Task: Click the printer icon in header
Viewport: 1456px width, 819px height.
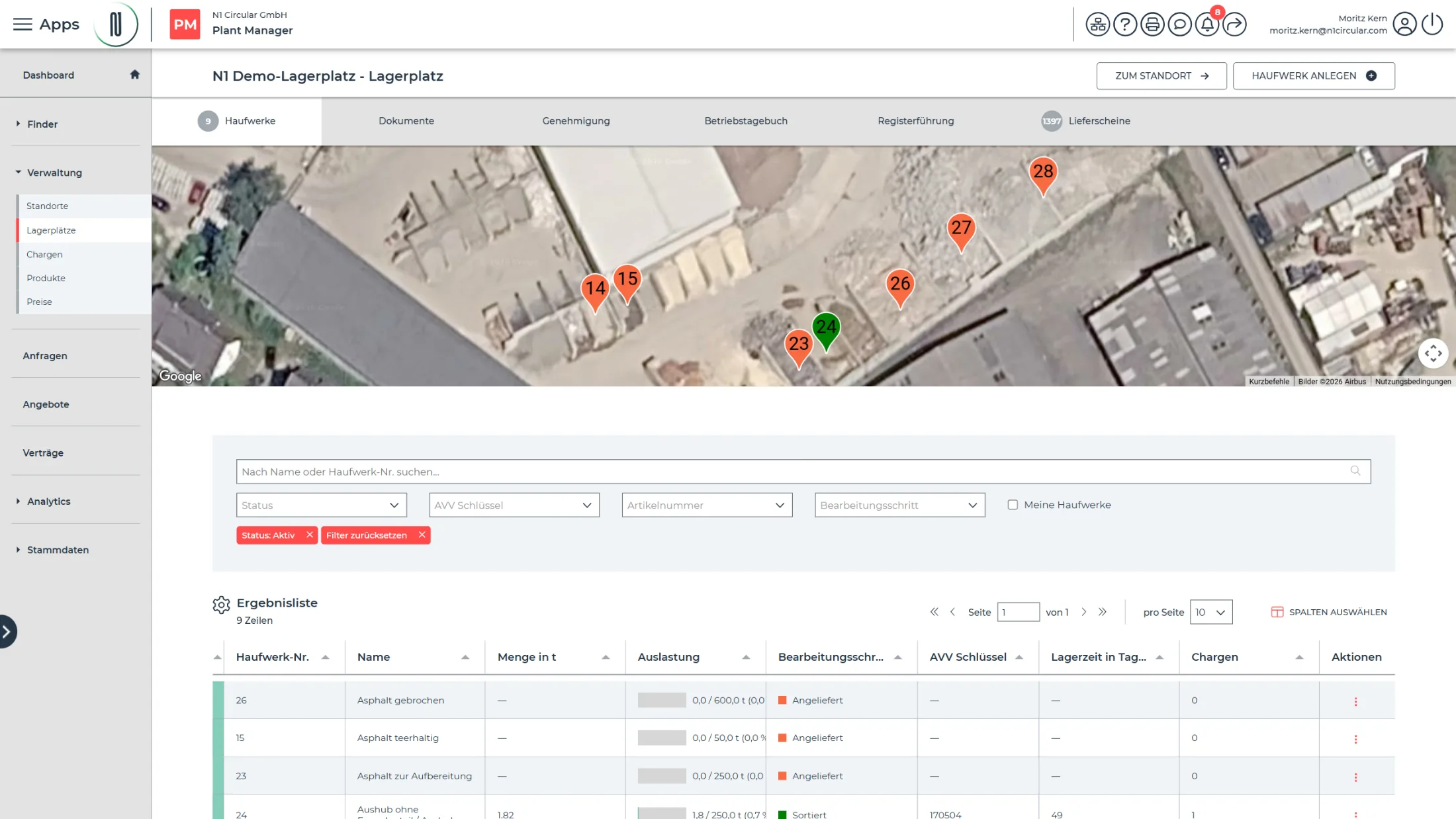Action: [x=1152, y=24]
